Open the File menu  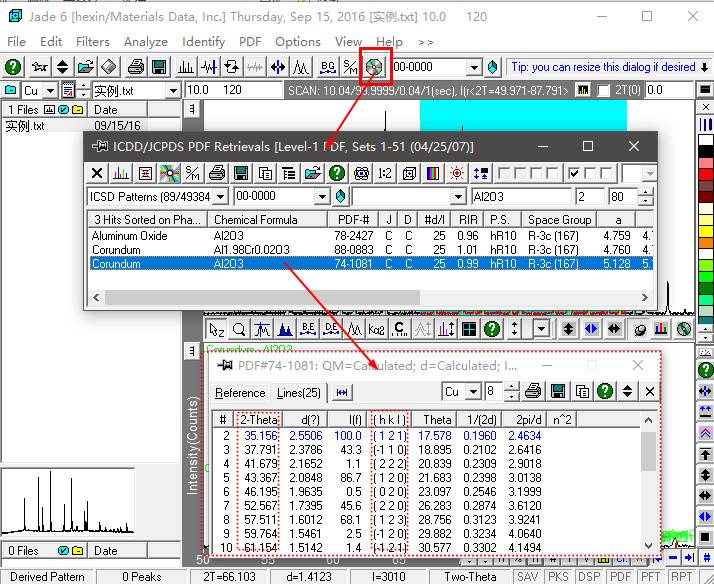coord(16,41)
